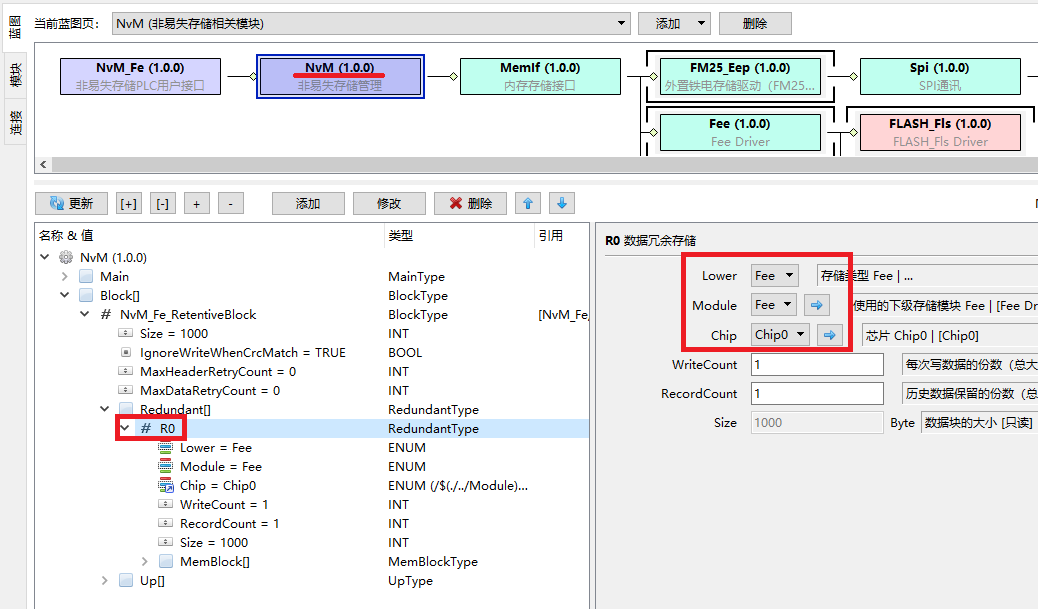Select the Chip = Chip0 tree item
The height and width of the screenshot is (609, 1038).
coord(217,485)
